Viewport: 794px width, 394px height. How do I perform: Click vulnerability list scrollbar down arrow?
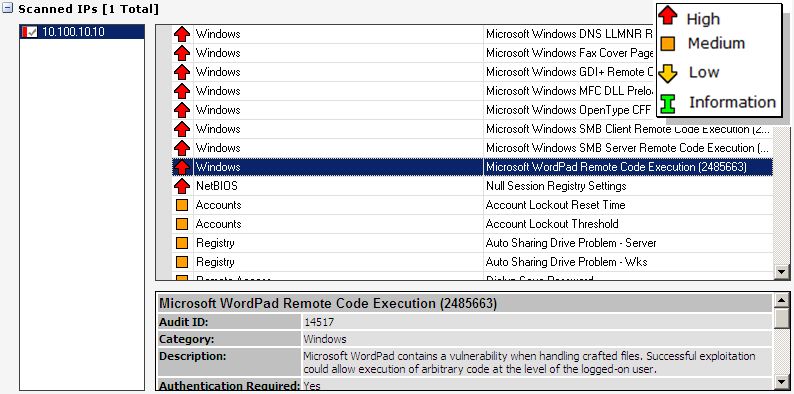(x=782, y=272)
